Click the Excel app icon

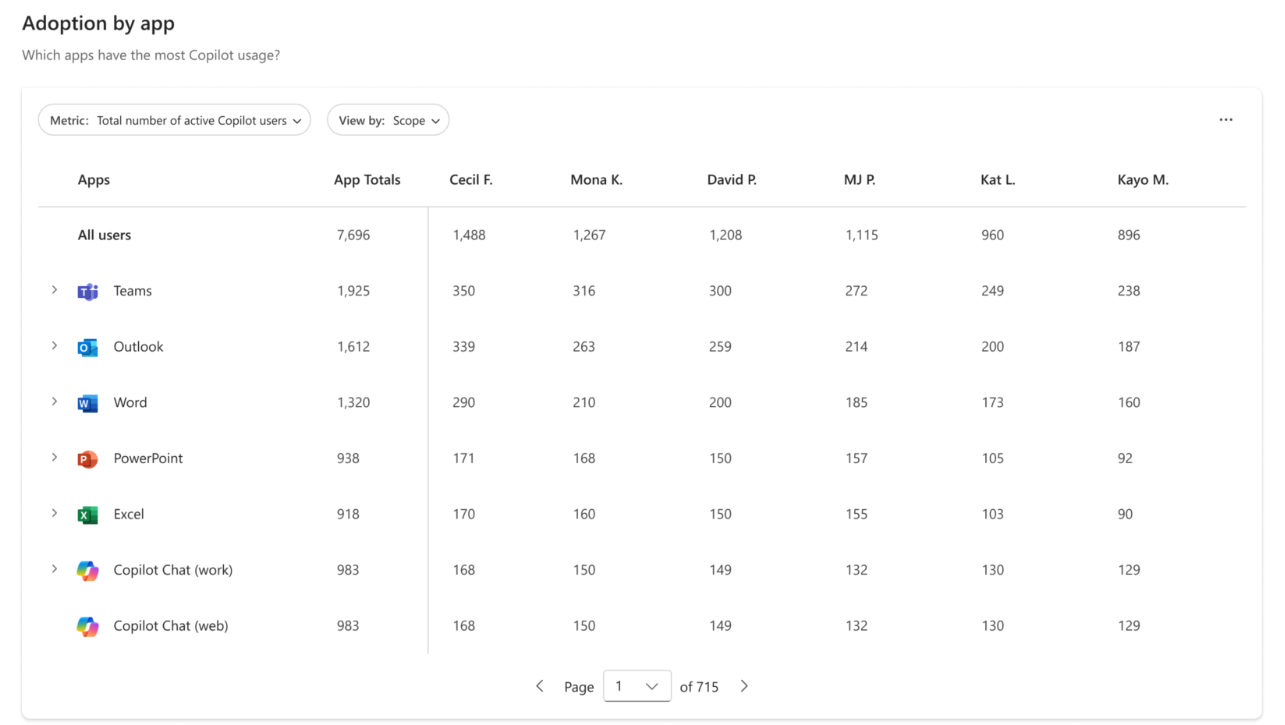click(88, 515)
